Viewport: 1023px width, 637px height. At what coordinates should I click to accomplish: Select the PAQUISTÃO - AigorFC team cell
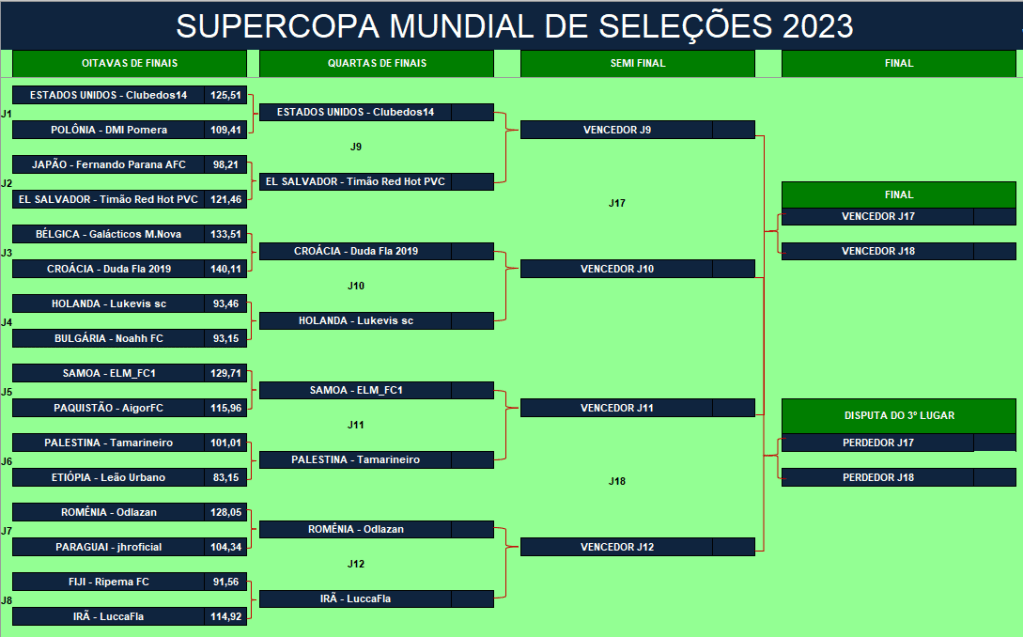(x=109, y=408)
